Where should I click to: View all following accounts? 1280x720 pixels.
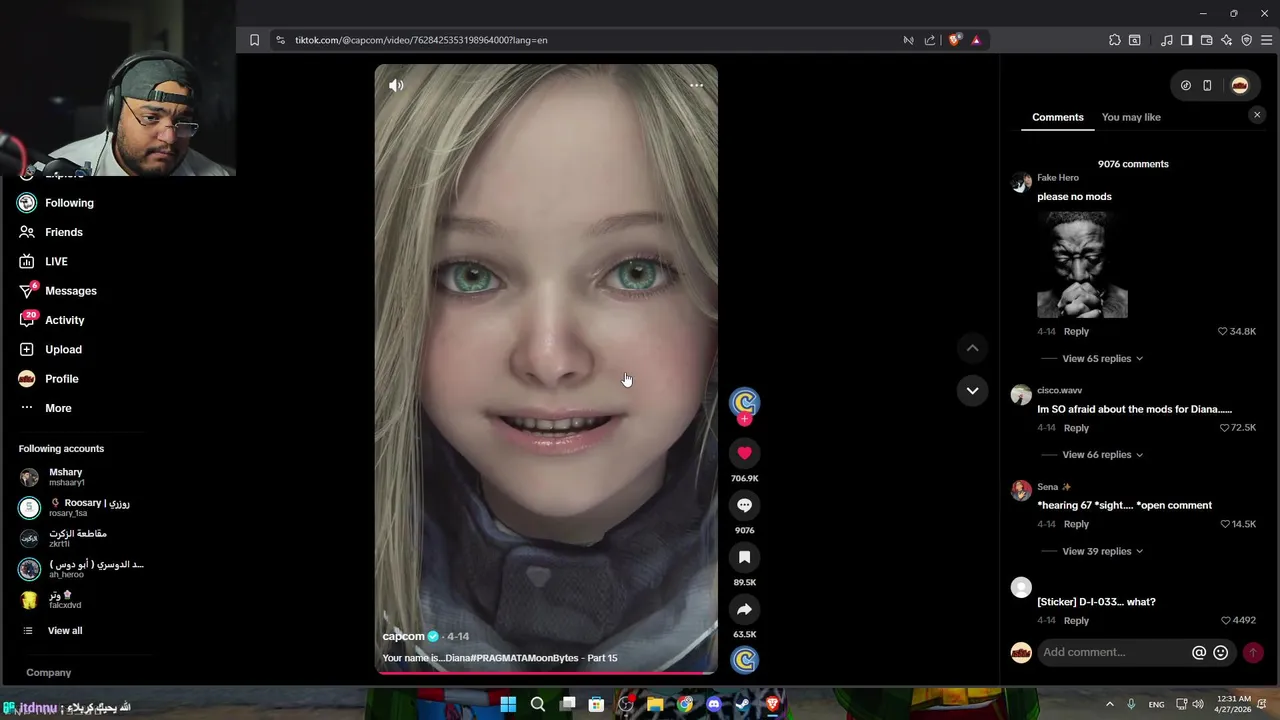65,631
